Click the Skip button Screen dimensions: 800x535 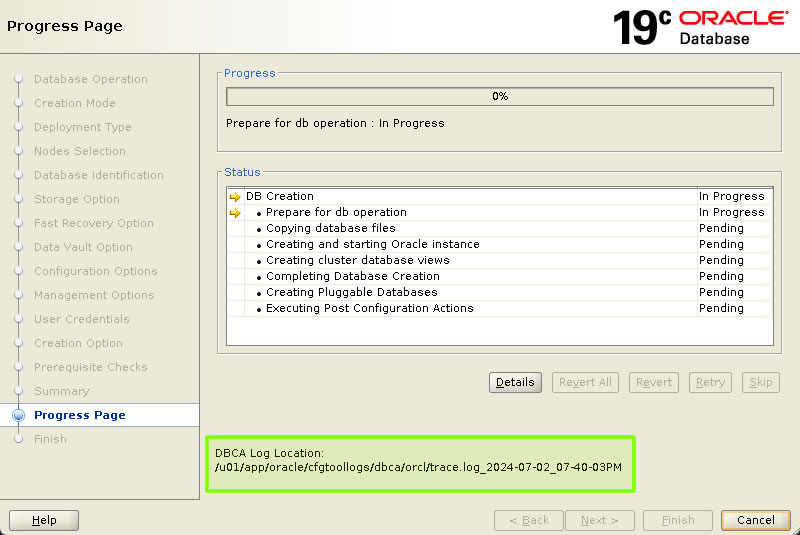pyautogui.click(x=761, y=382)
